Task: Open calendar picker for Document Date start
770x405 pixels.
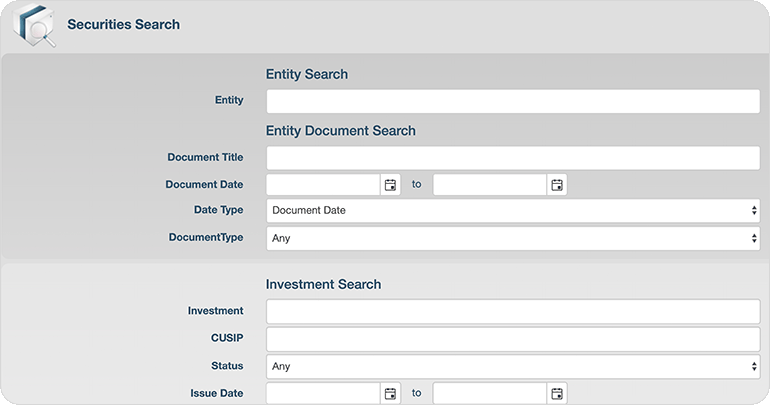Action: (x=390, y=185)
